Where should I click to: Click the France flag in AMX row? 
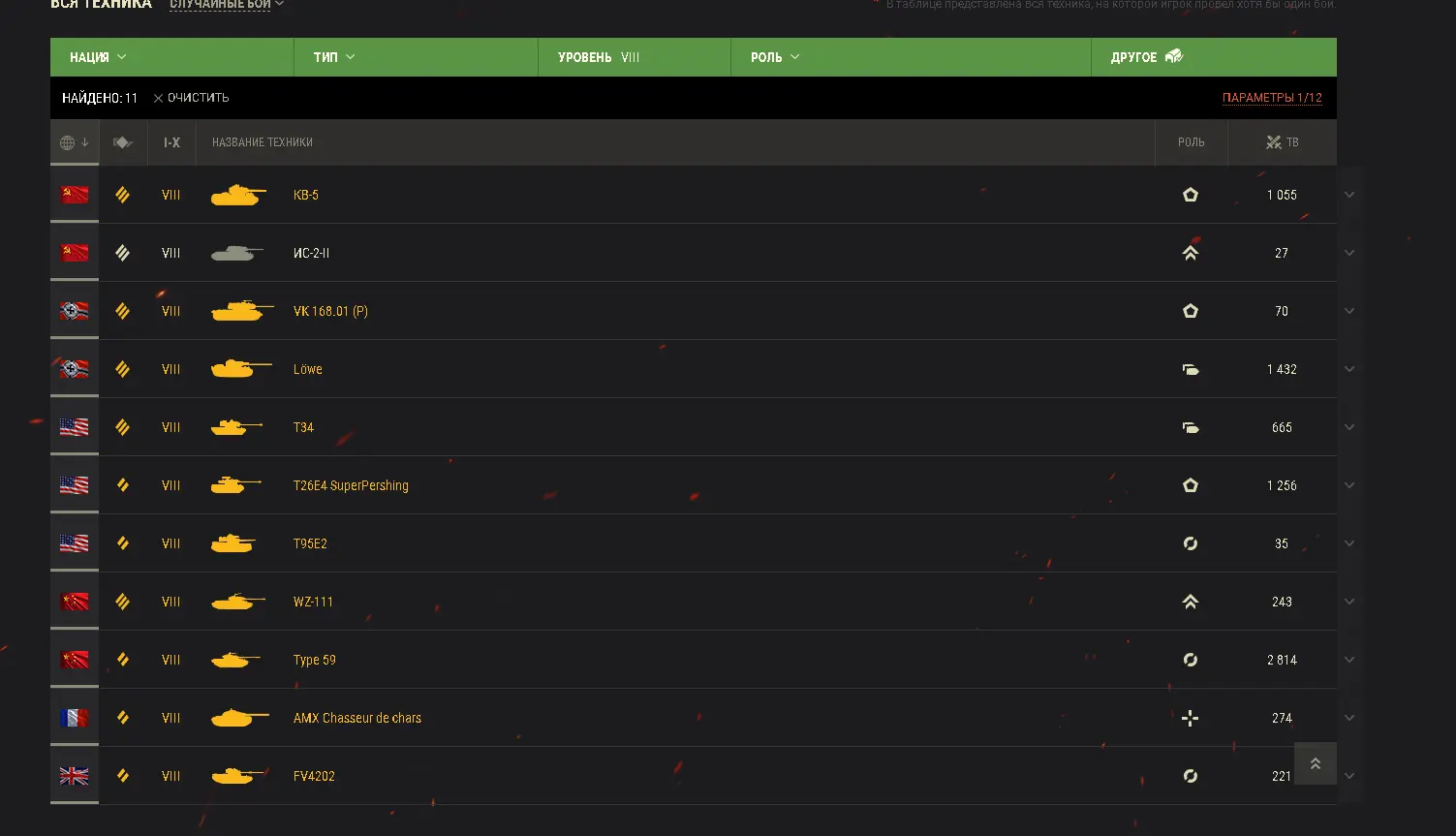tap(75, 718)
